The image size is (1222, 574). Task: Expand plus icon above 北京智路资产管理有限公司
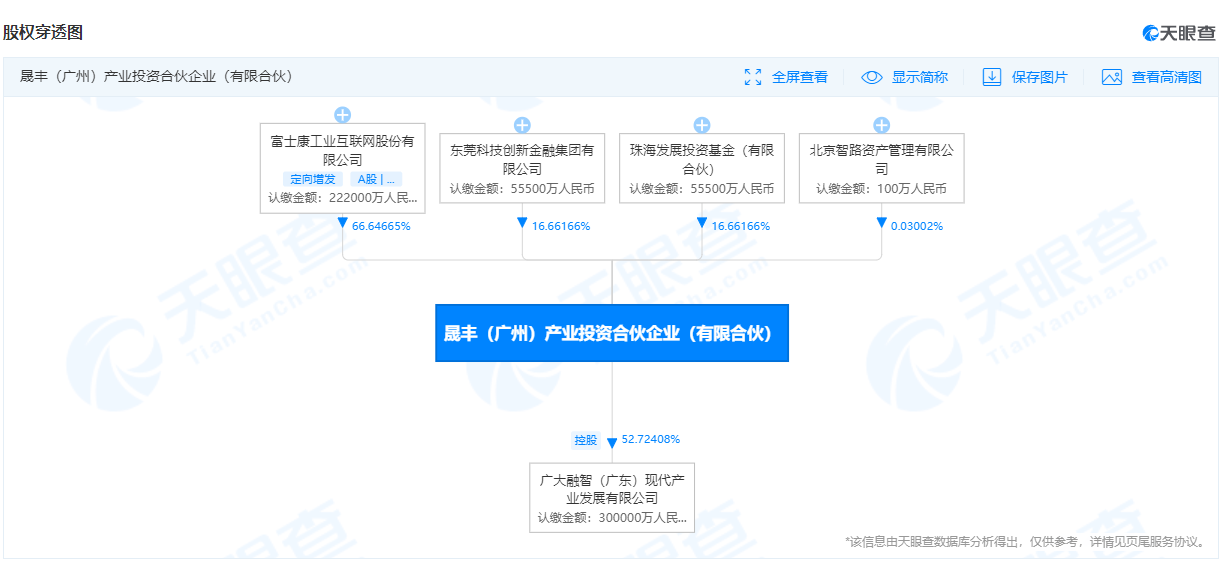tap(882, 125)
